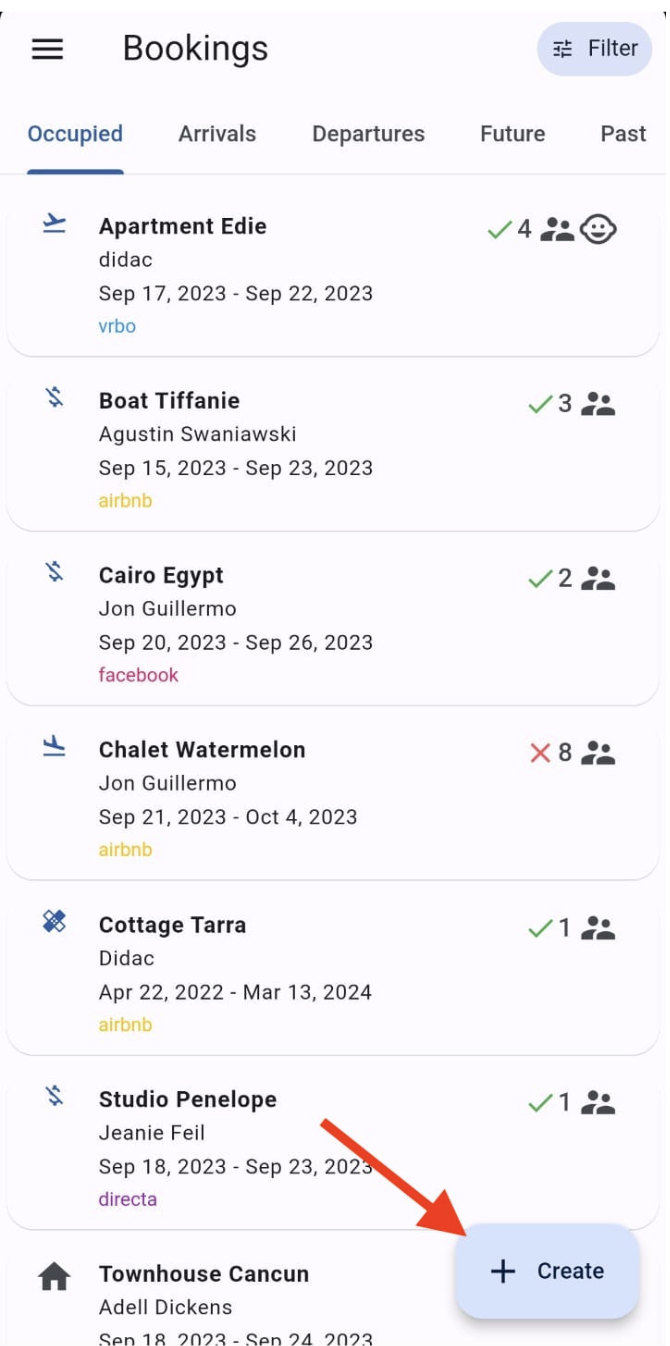Open the hamburger navigation menu
The image size is (670, 1346).
pos(47,48)
